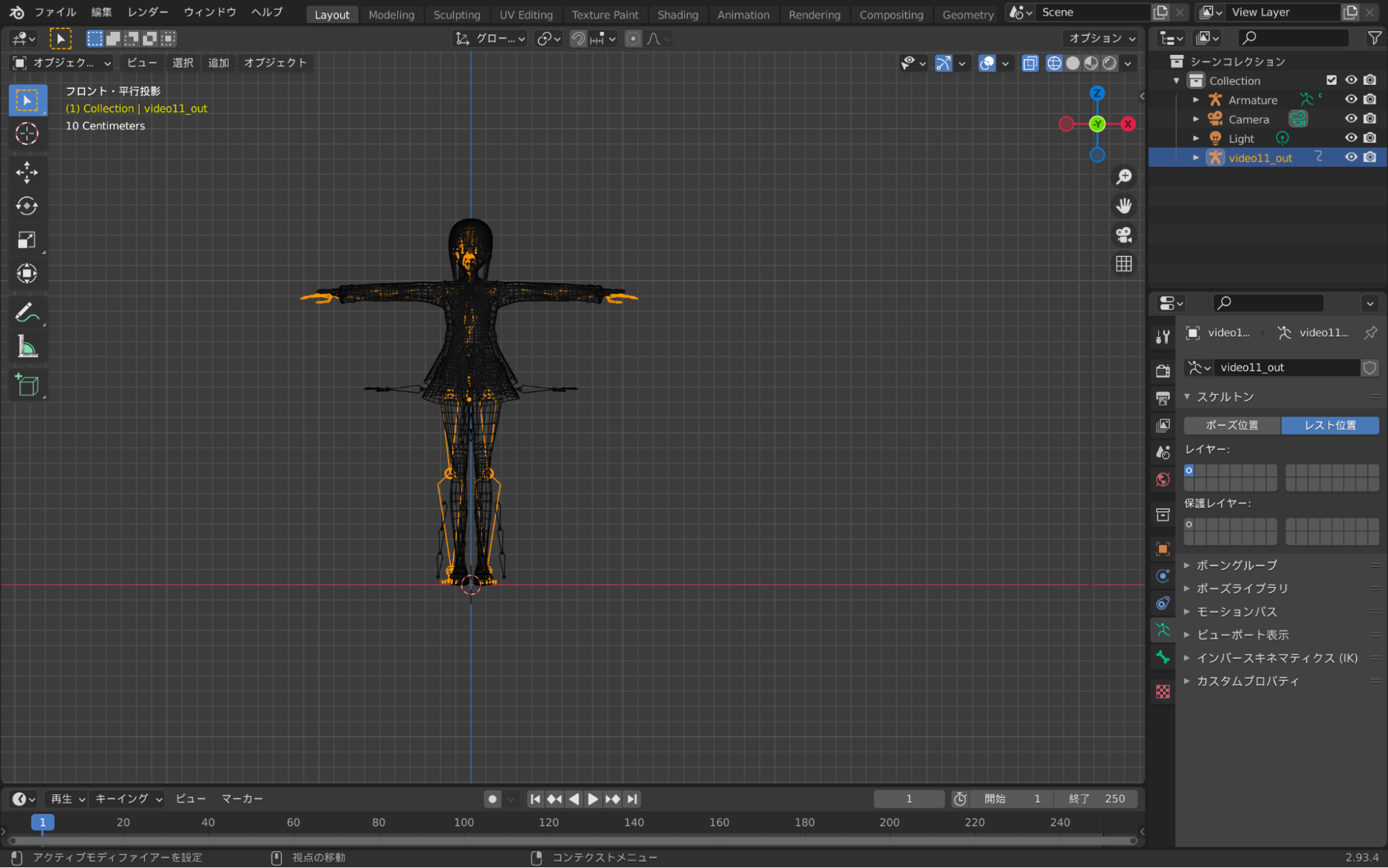Open the オプション dropdown

[x=1102, y=38]
